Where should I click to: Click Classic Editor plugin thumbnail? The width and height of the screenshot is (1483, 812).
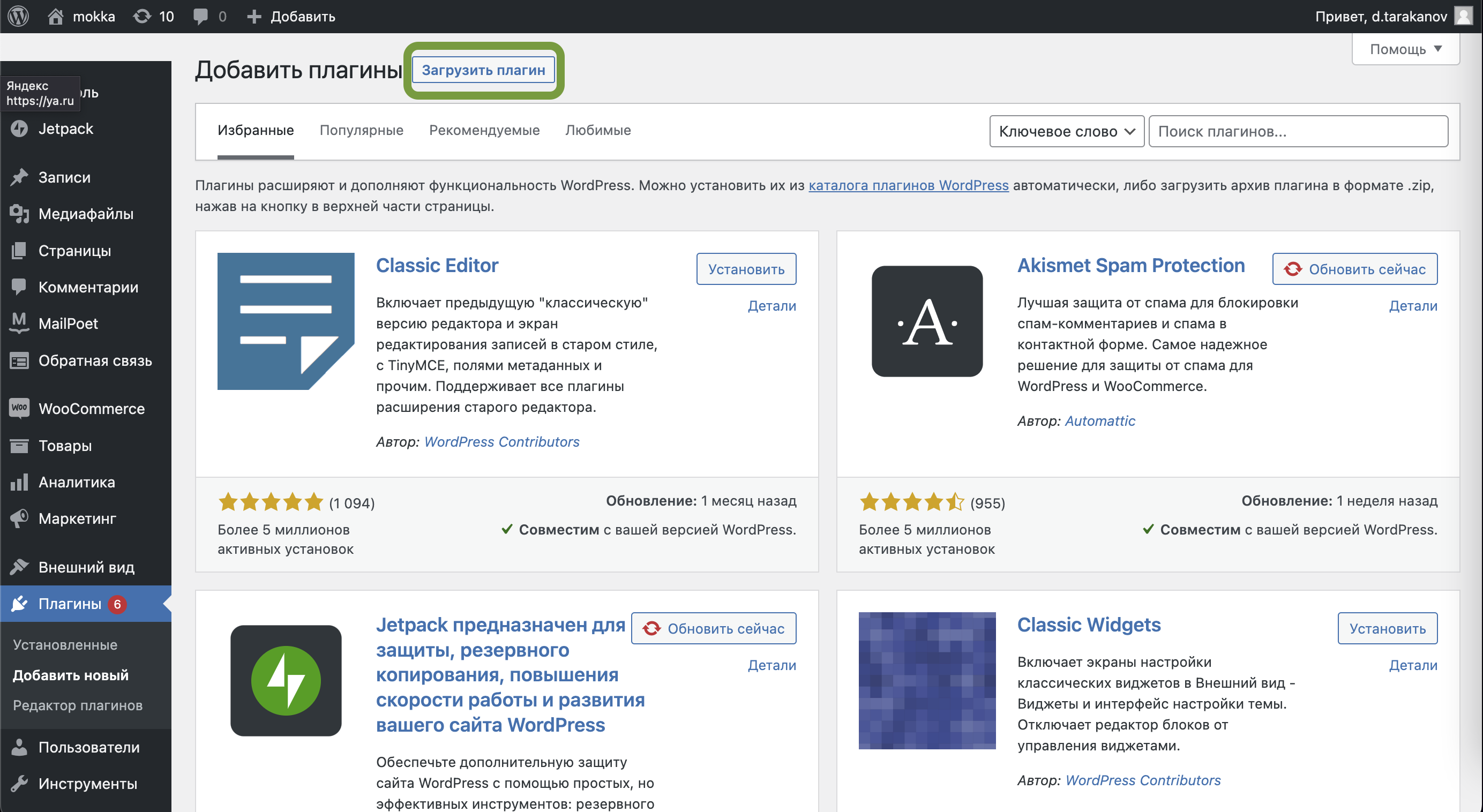[x=286, y=321]
